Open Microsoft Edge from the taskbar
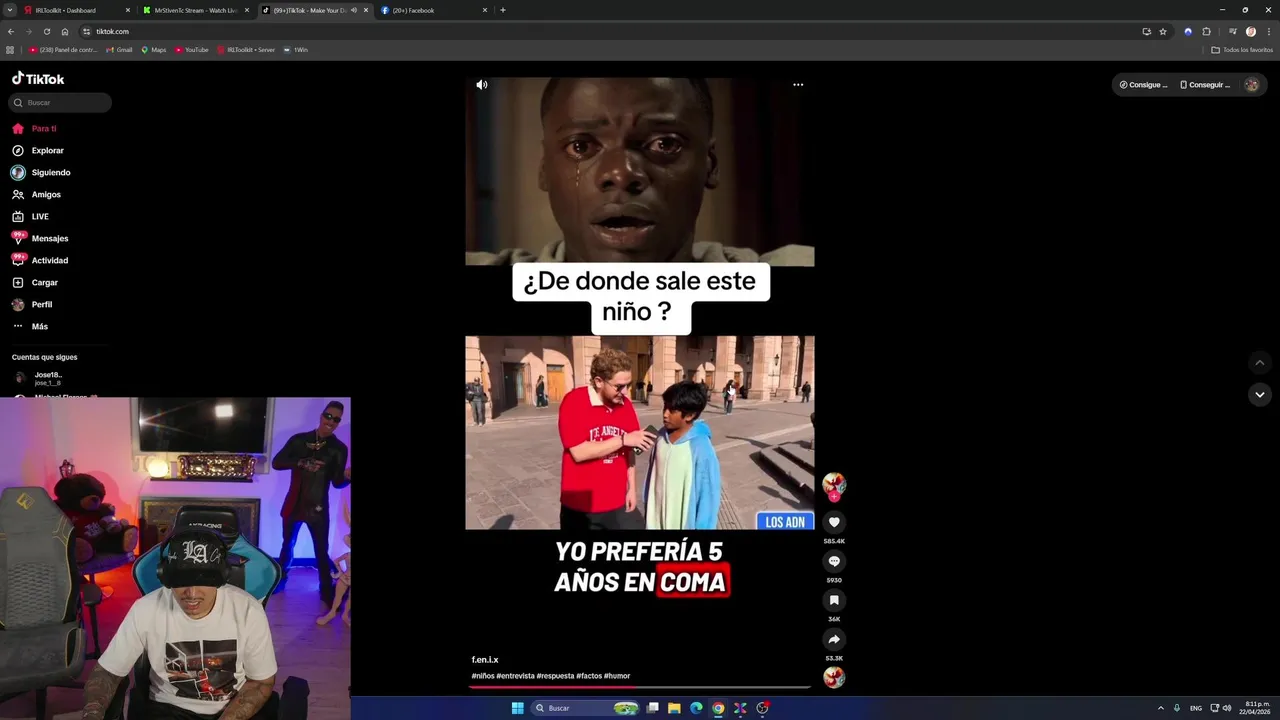 696,708
